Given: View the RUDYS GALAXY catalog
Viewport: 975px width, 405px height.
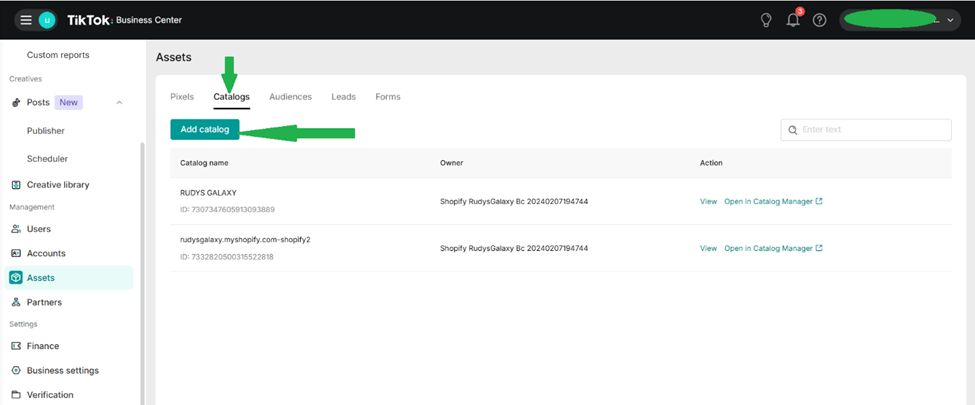Looking at the screenshot, I should [707, 202].
